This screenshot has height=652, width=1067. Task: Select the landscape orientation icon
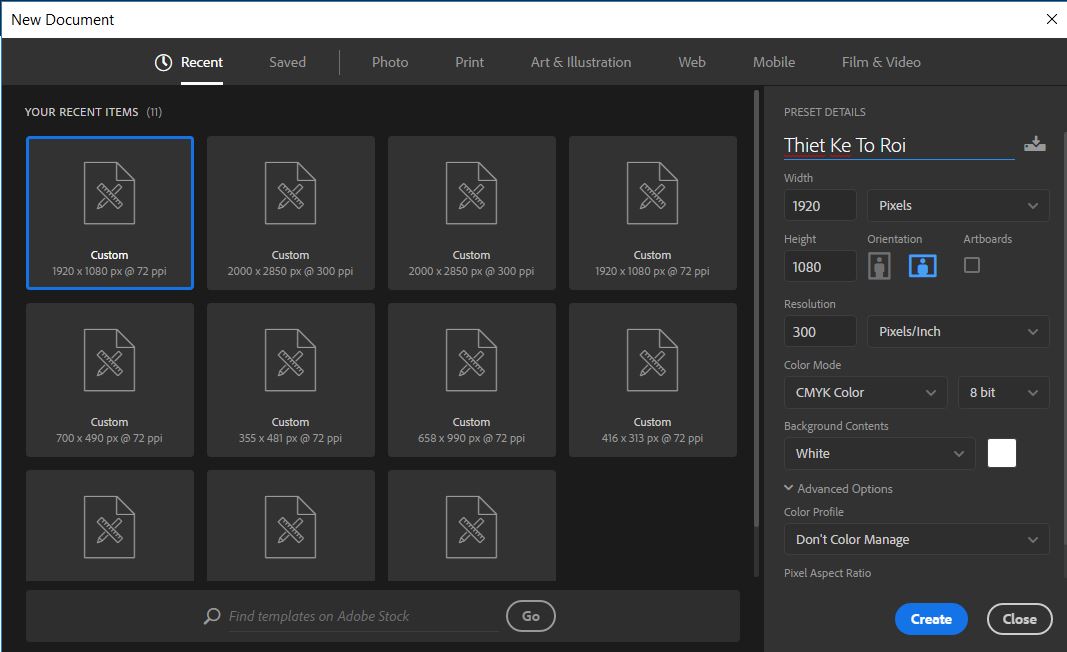point(922,265)
